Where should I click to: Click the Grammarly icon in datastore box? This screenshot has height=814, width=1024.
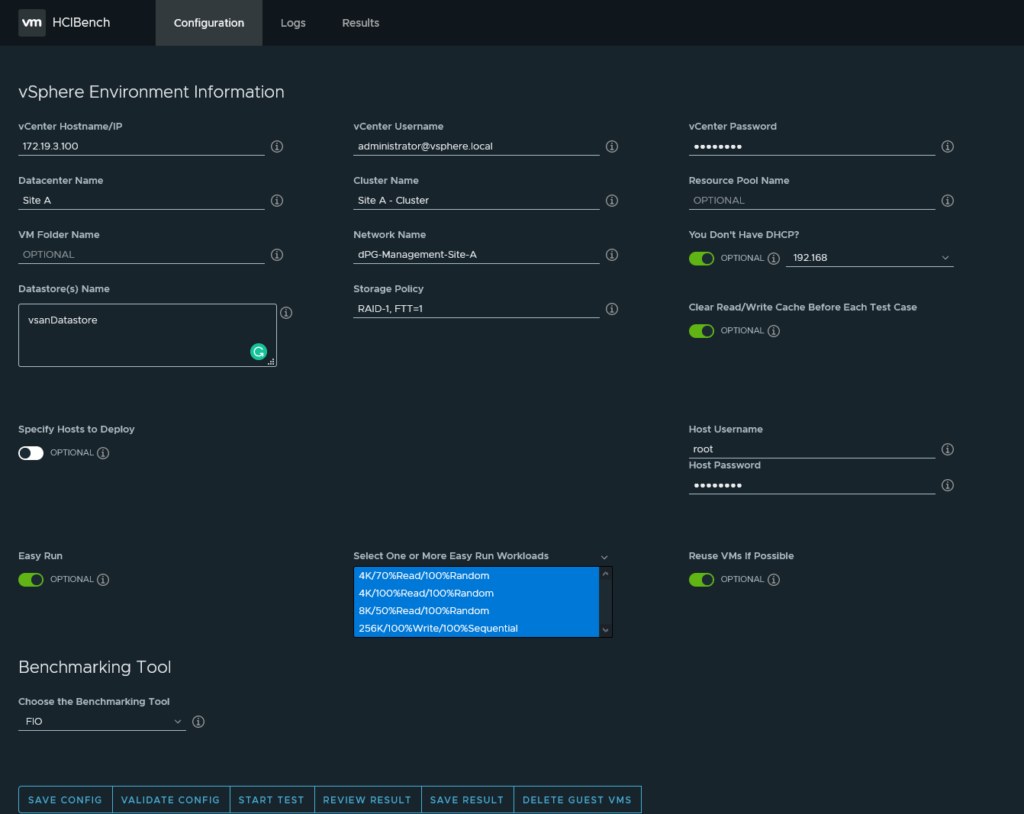coord(259,352)
